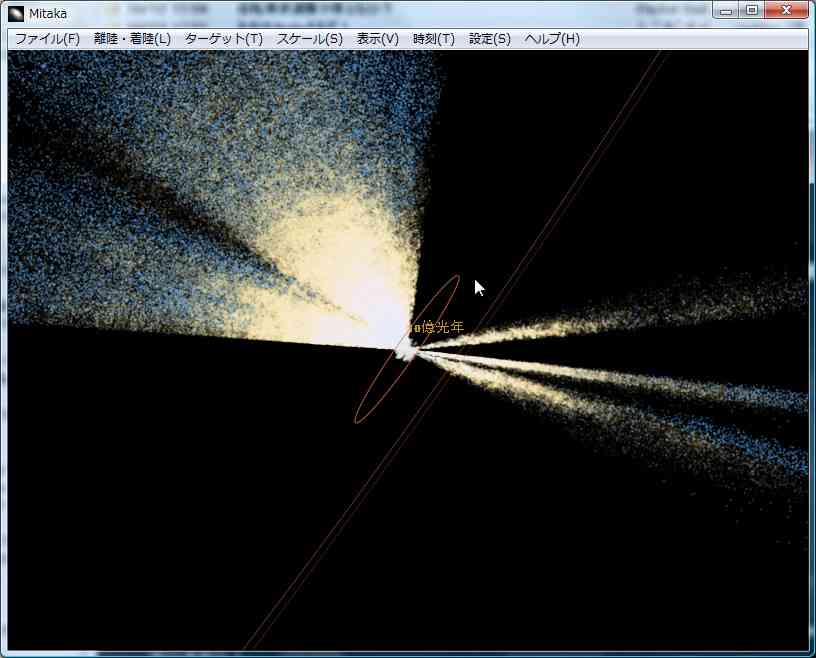Open the スケール(S) menu
Viewport: 816px width, 658px height.
coord(309,39)
